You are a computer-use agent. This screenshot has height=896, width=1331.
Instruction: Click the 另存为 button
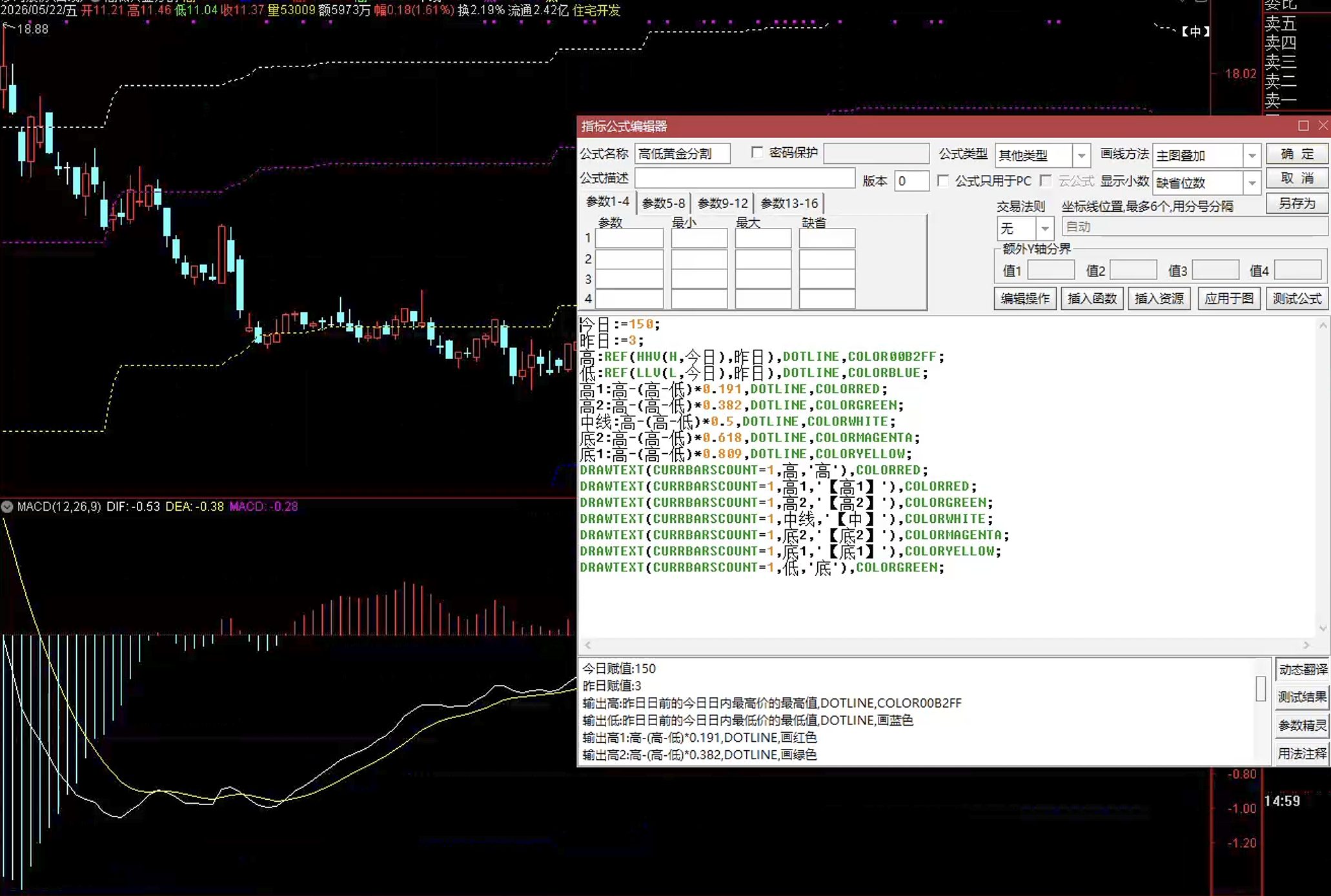coord(1297,203)
